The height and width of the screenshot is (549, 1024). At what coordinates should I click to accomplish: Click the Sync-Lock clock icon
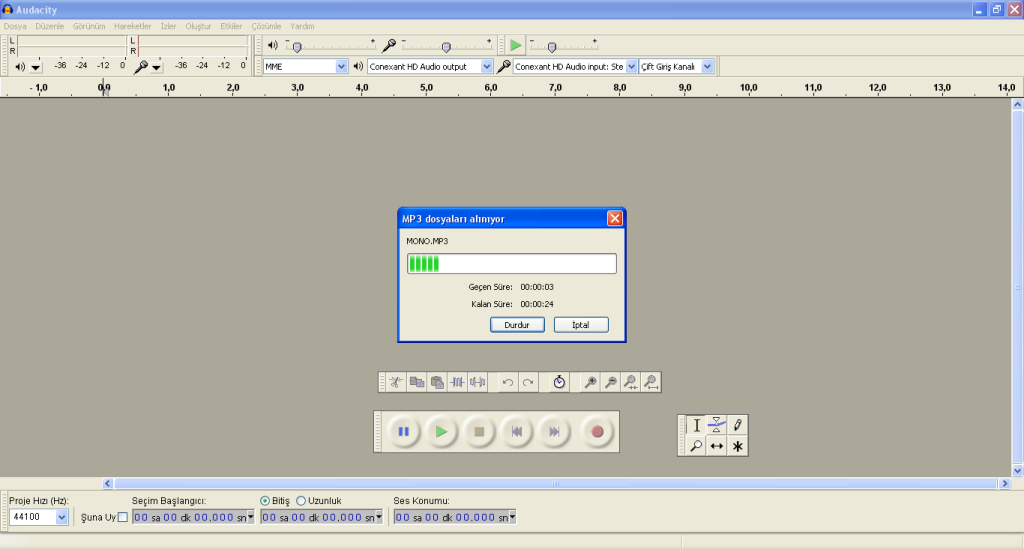(559, 382)
